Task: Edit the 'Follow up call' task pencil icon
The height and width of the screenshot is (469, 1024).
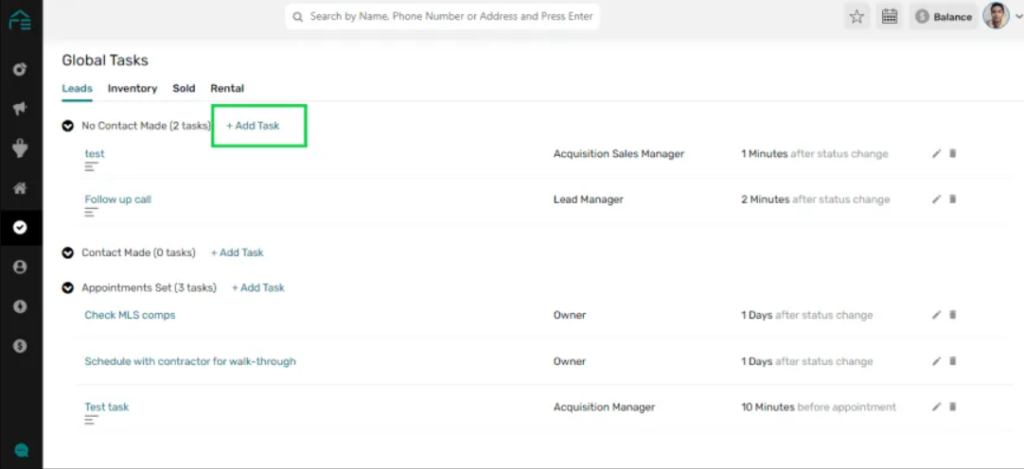Action: pyautogui.click(x=936, y=199)
